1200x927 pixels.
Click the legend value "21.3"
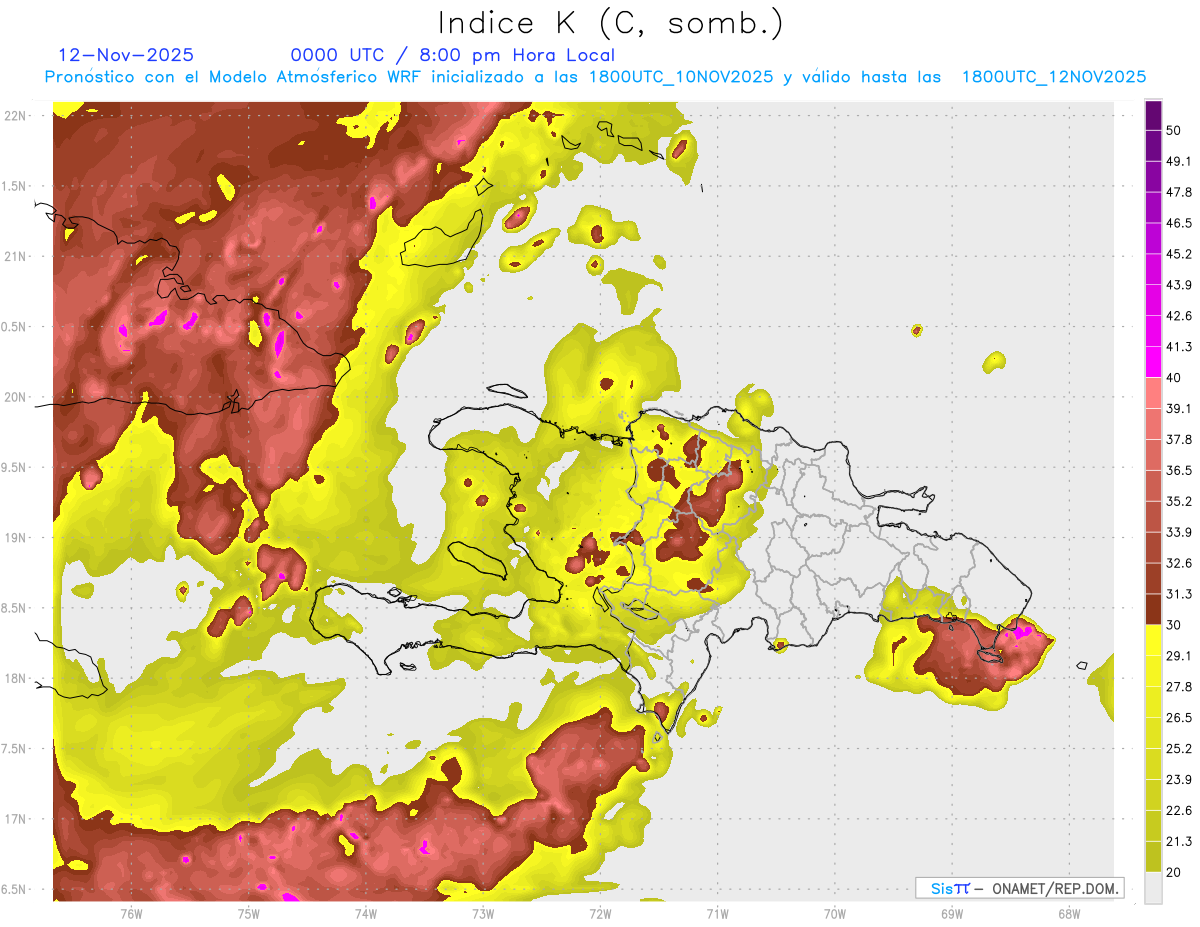(1180, 842)
